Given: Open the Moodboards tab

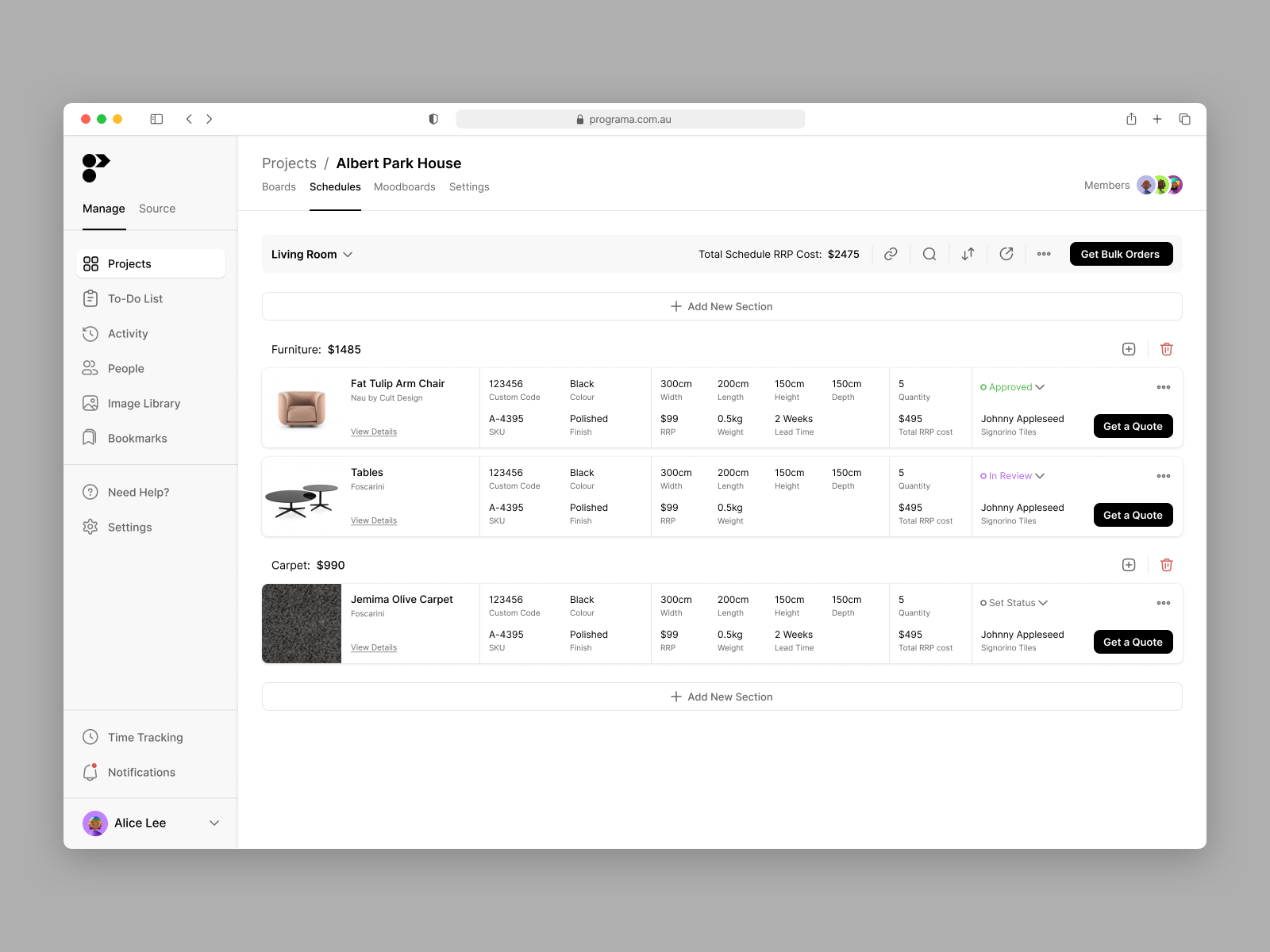Looking at the screenshot, I should tap(405, 187).
